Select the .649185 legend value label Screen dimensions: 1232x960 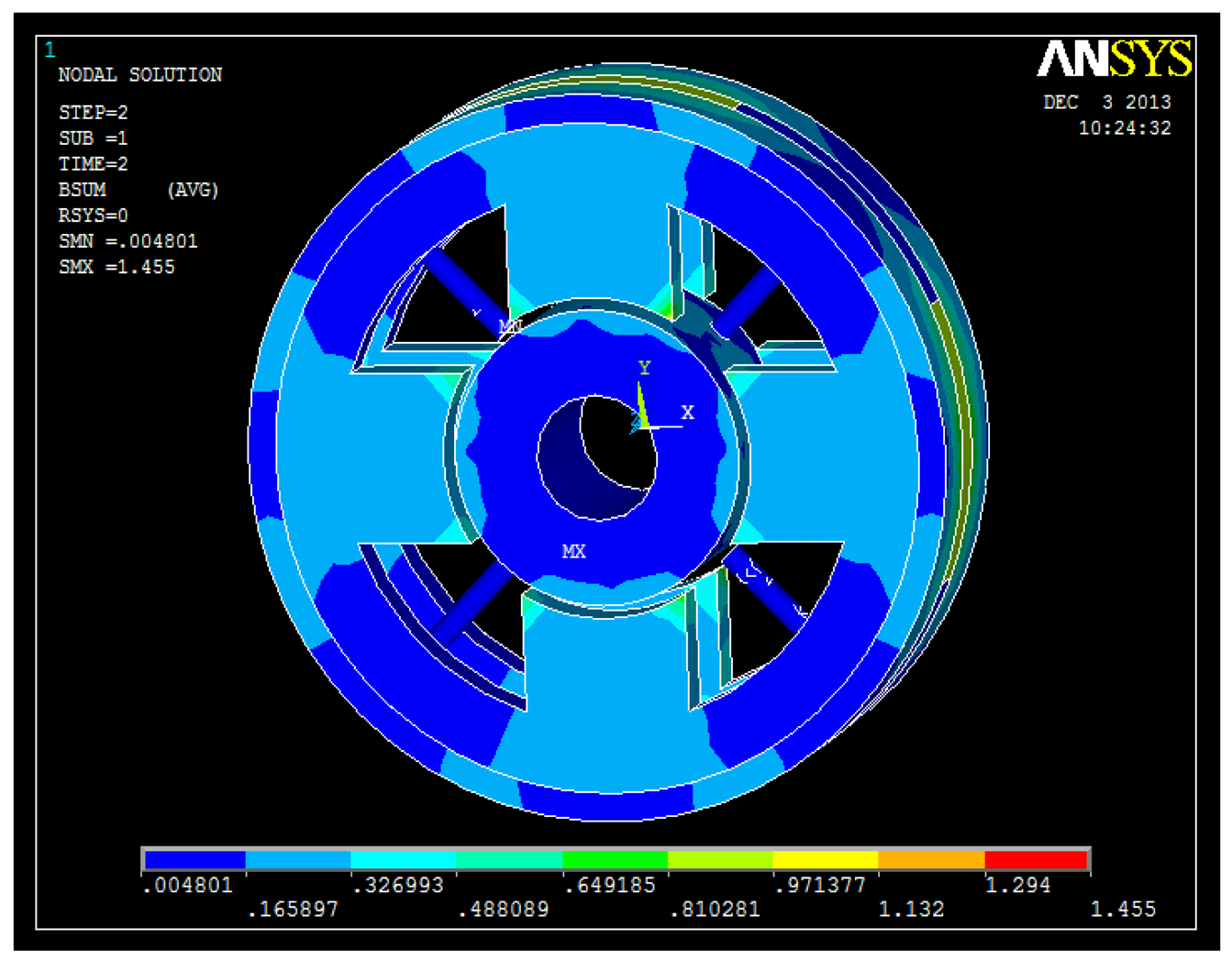(x=610, y=885)
